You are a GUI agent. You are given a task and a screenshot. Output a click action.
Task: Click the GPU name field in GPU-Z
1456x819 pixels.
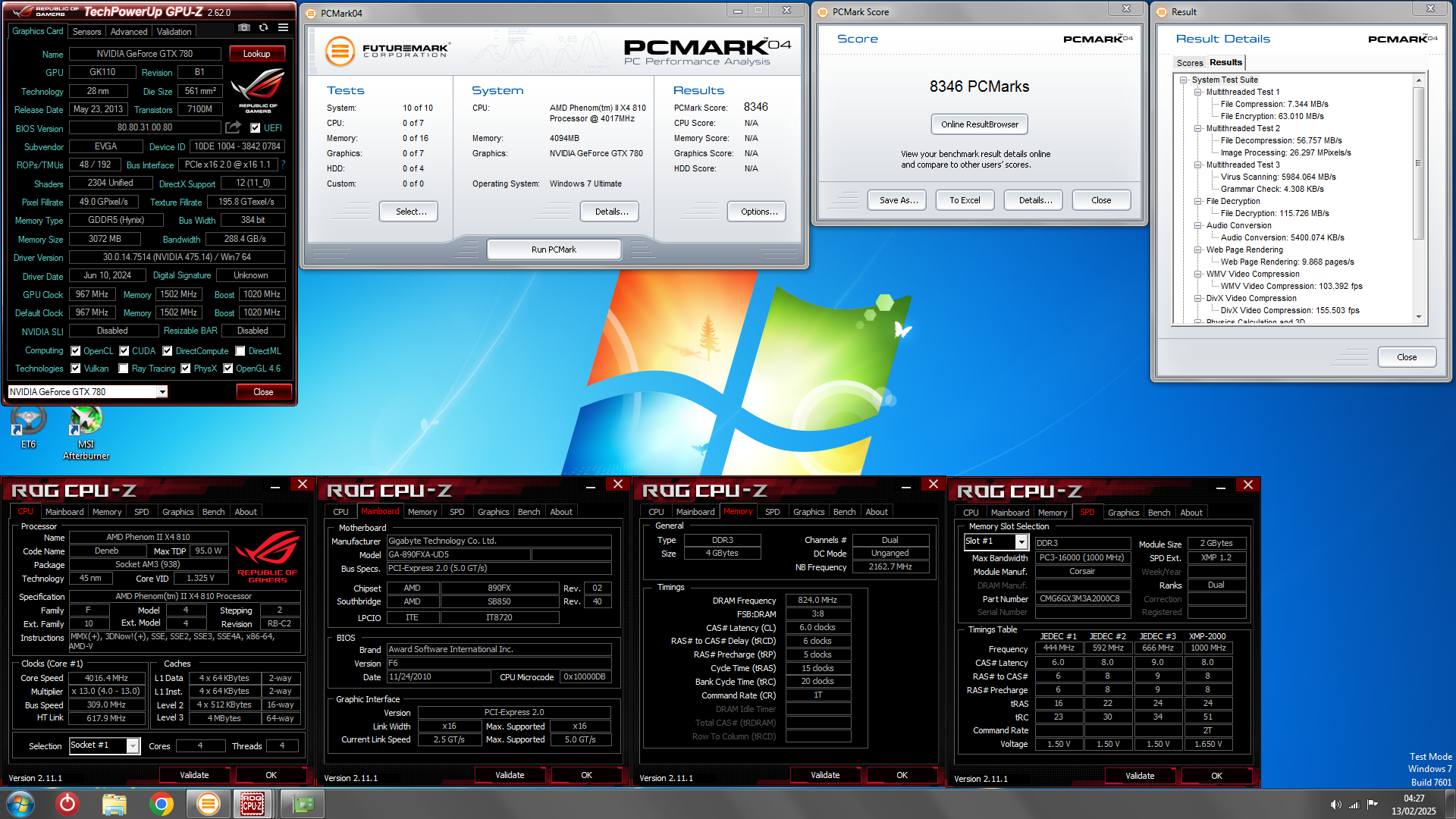coord(144,54)
